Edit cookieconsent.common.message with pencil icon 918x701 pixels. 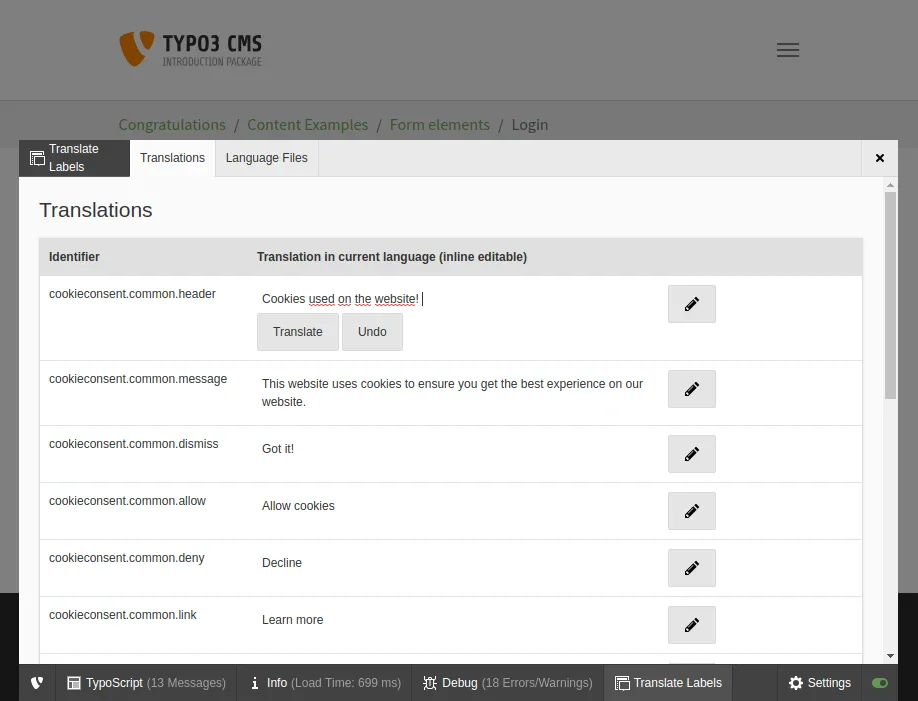[691, 389]
